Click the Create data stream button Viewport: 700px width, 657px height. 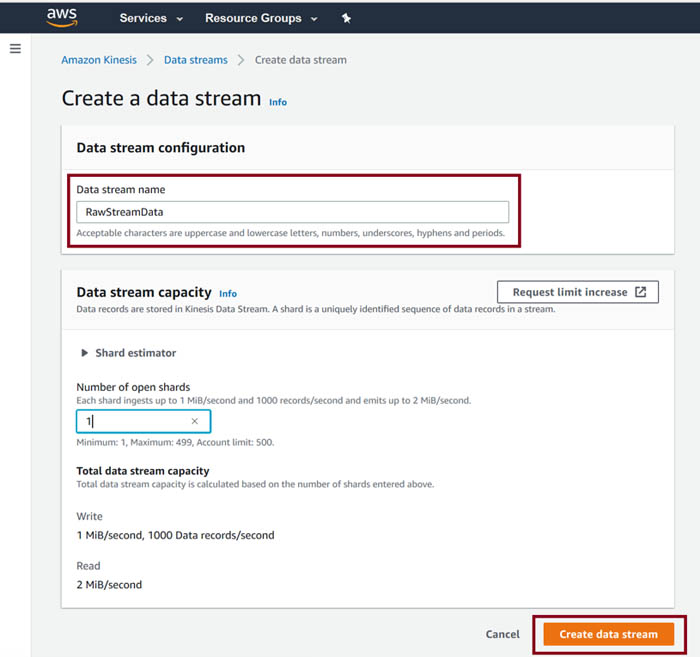tap(608, 634)
